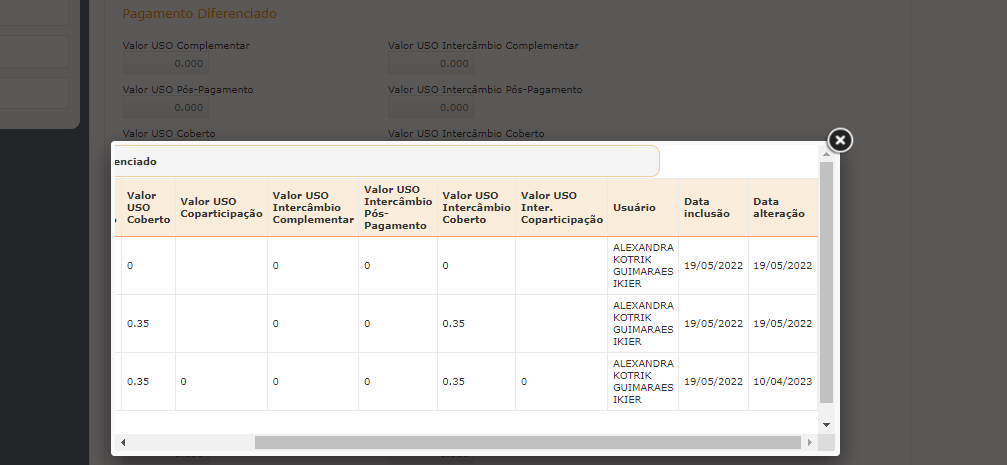
Task: Click the horizontal scrollbar right arrow
Action: (x=809, y=442)
